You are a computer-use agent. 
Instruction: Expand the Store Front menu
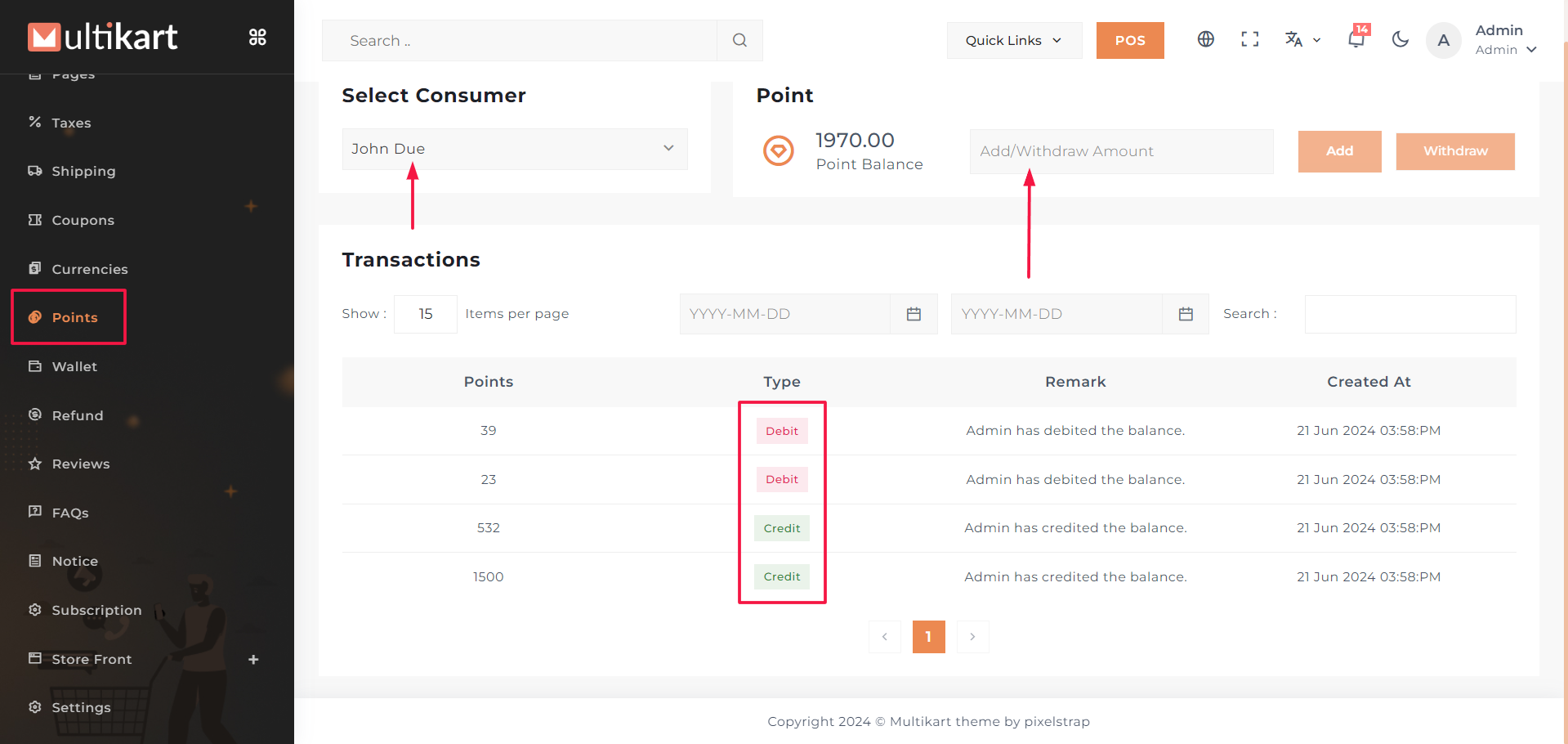coord(253,659)
